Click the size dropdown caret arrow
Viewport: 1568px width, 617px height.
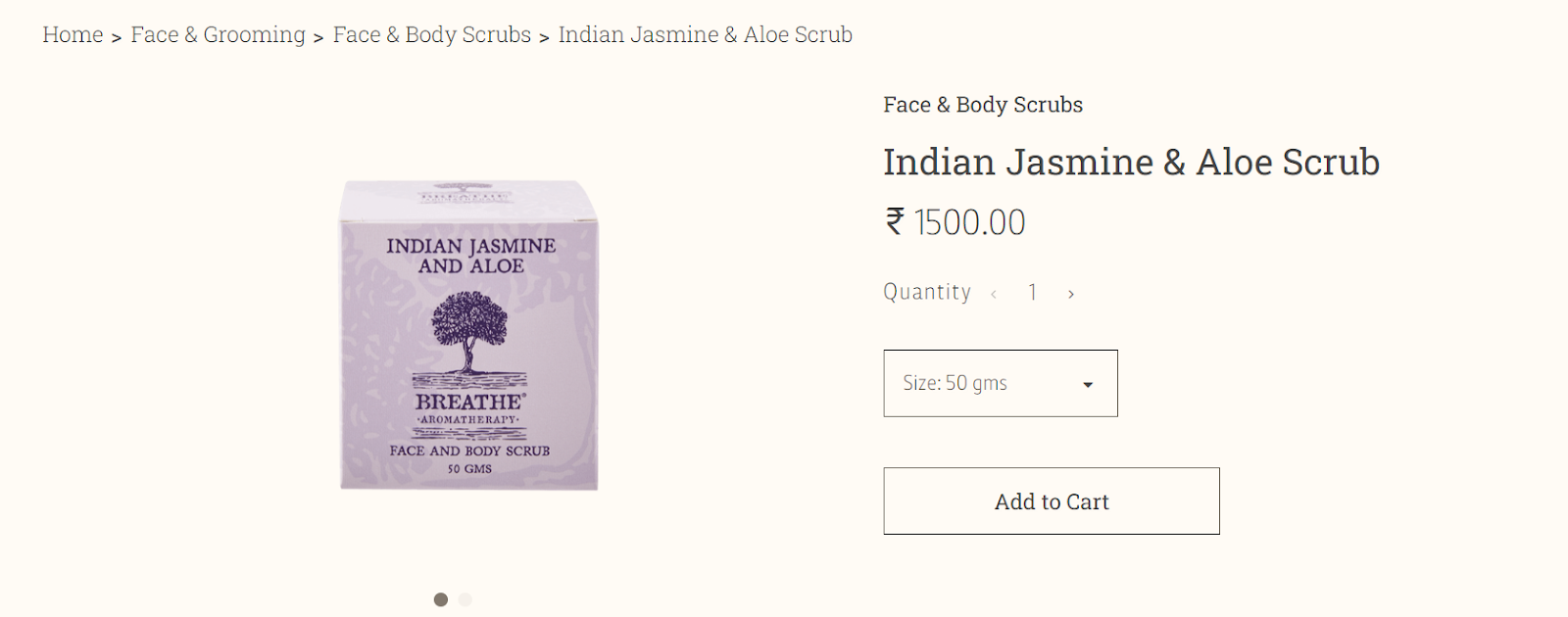tap(1088, 385)
